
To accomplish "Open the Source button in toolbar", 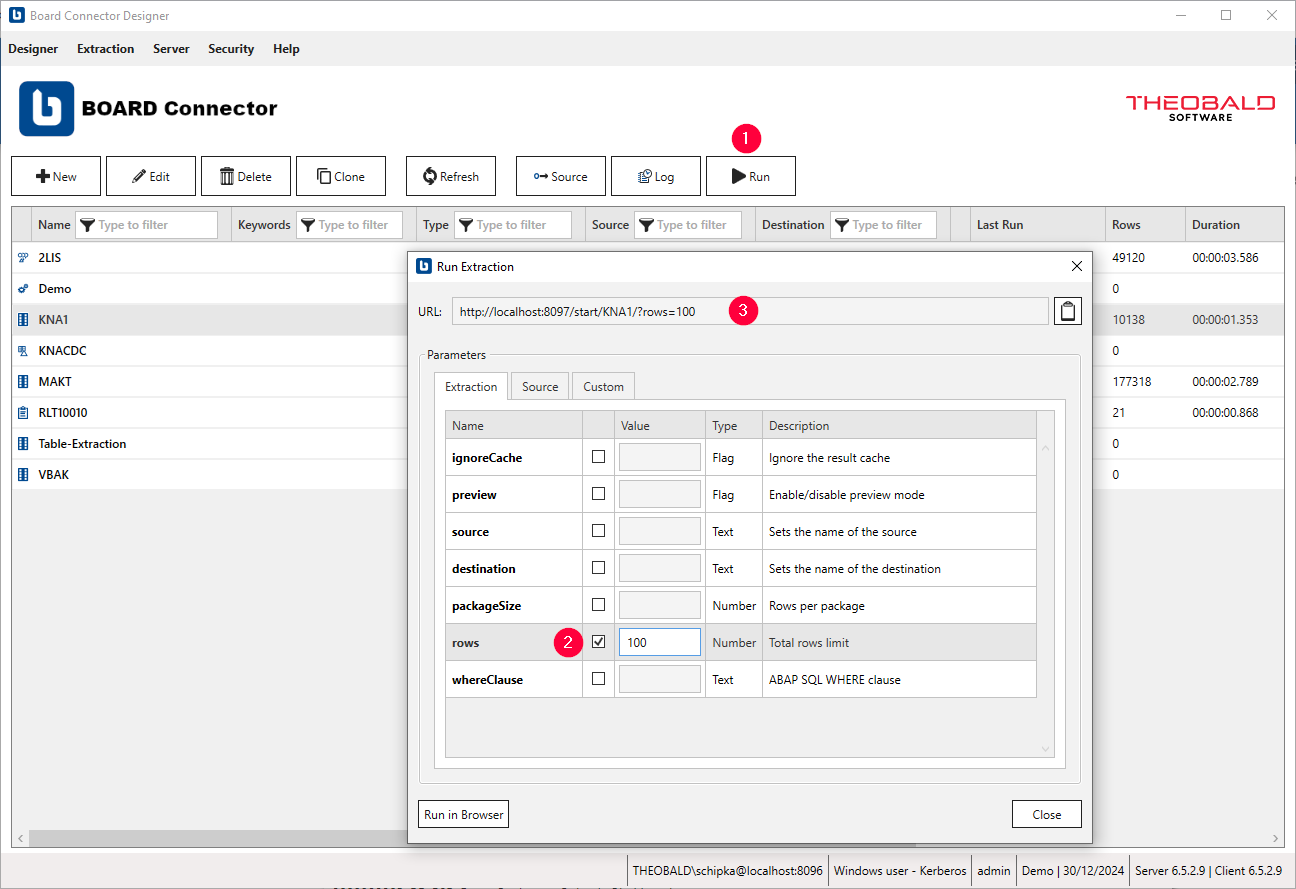I will 561,176.
